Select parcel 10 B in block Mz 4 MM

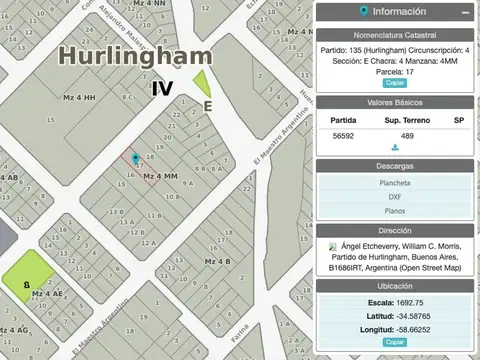coord(173,197)
